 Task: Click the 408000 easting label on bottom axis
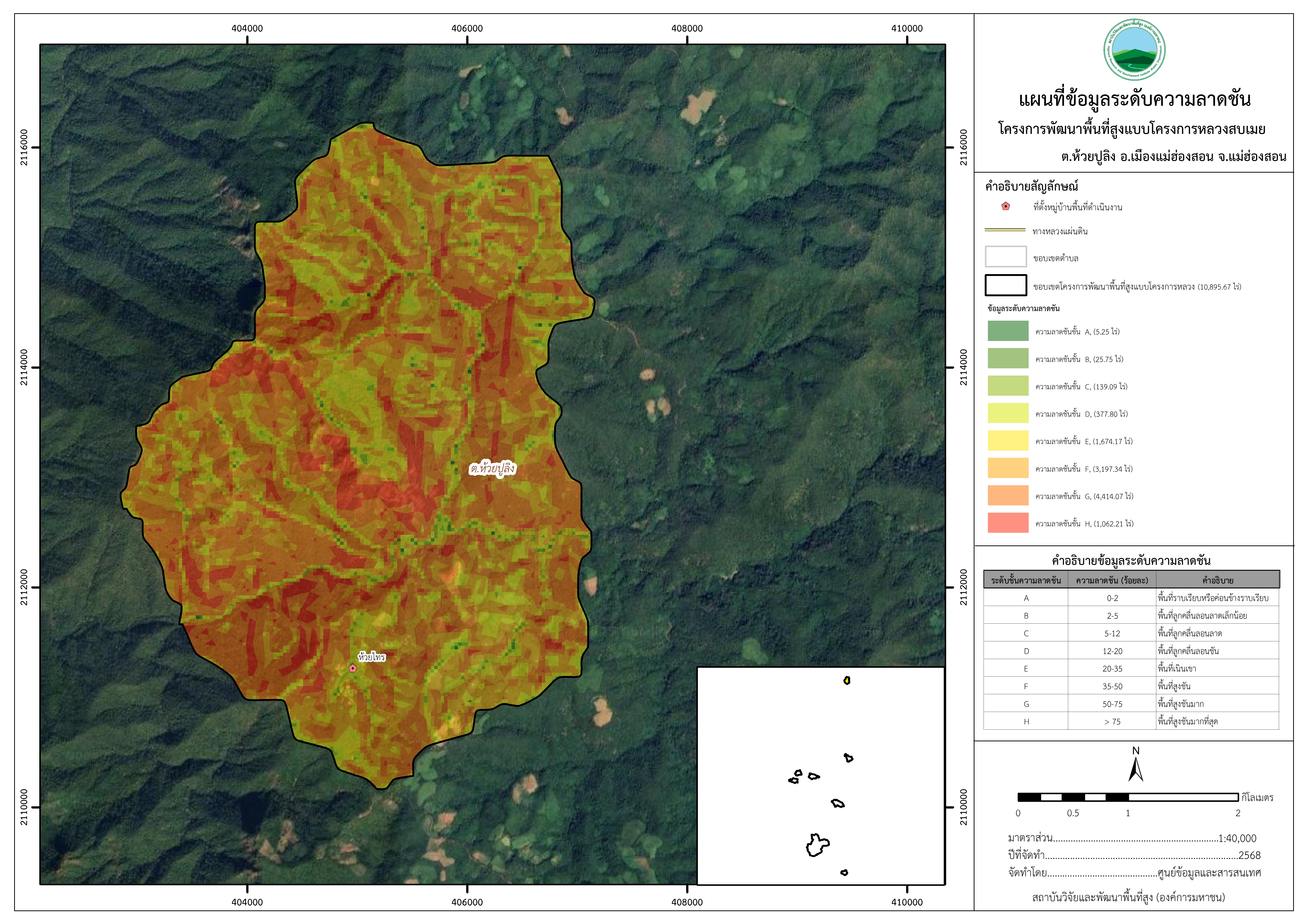coord(687,902)
